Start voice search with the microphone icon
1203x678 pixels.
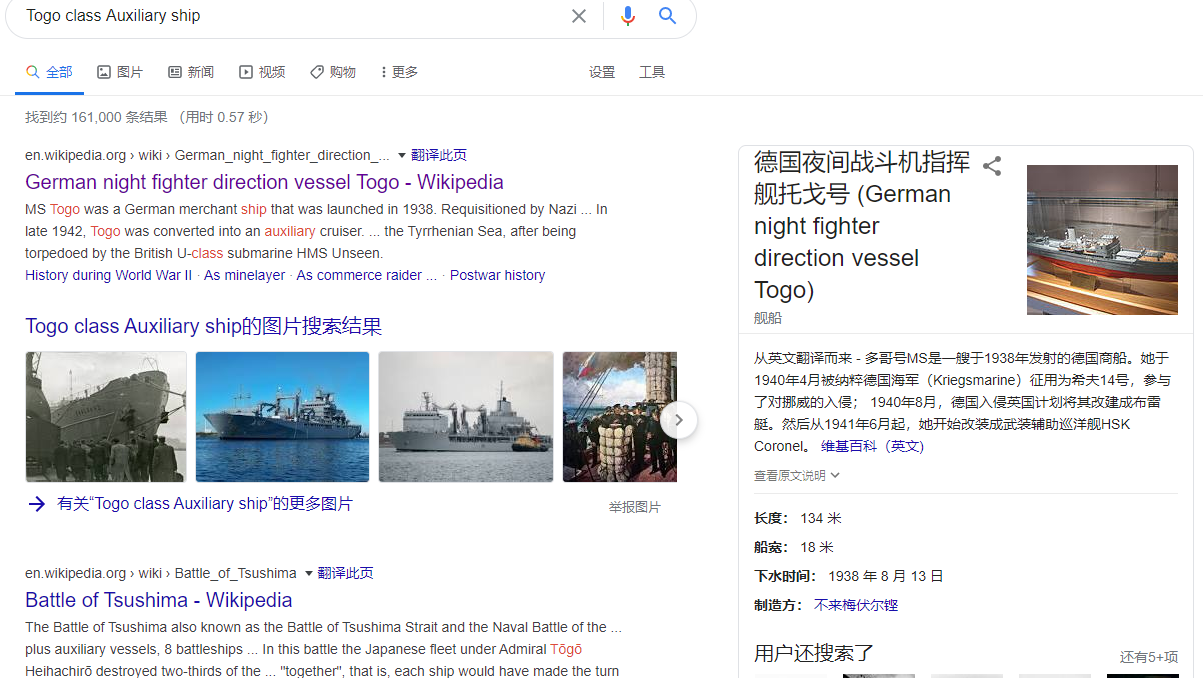628,16
